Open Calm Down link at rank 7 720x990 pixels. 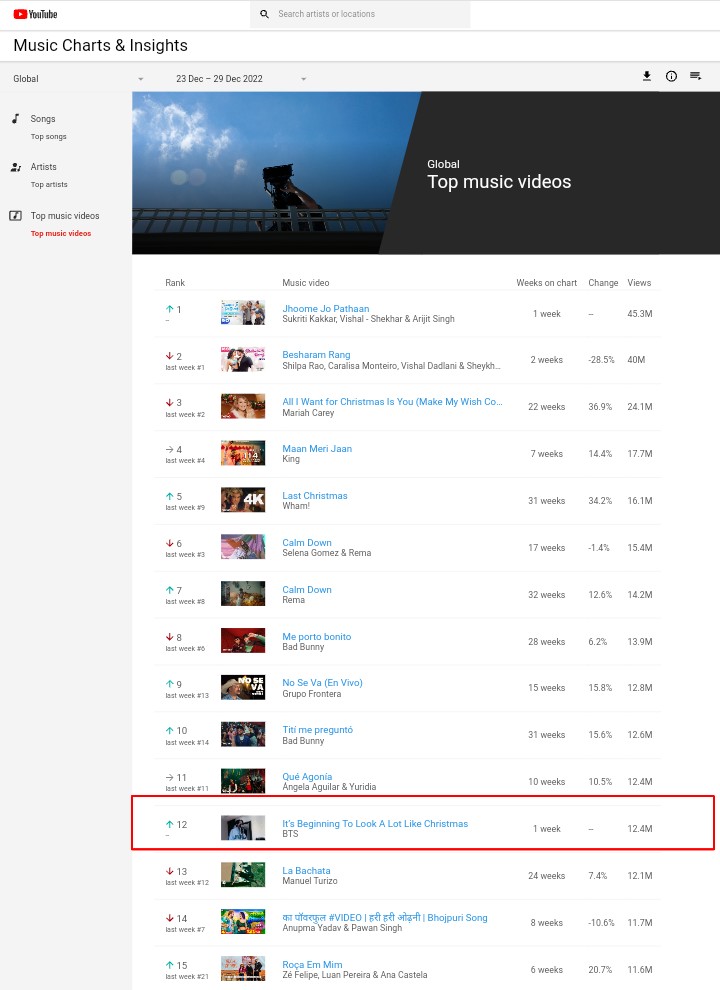[x=307, y=590]
